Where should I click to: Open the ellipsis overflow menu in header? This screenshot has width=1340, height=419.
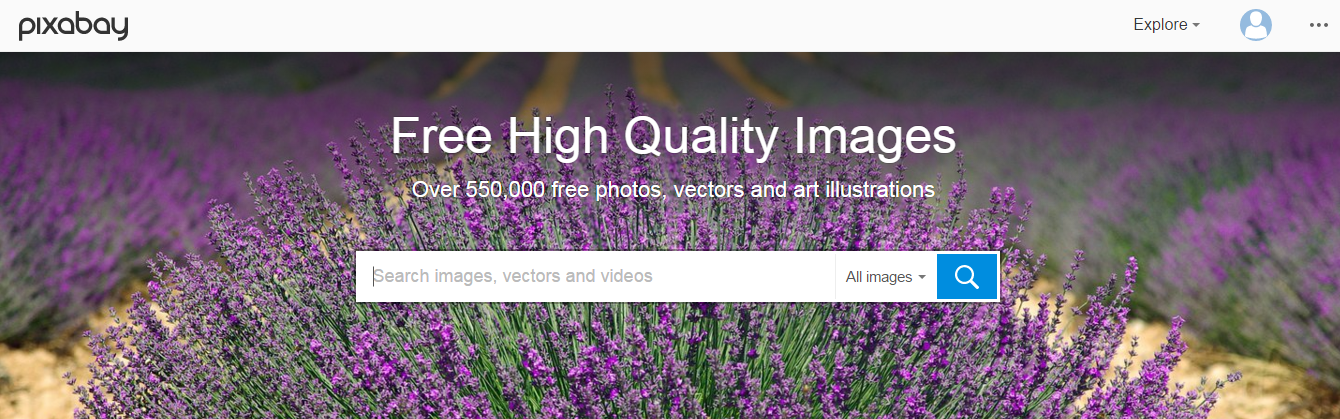click(1318, 25)
